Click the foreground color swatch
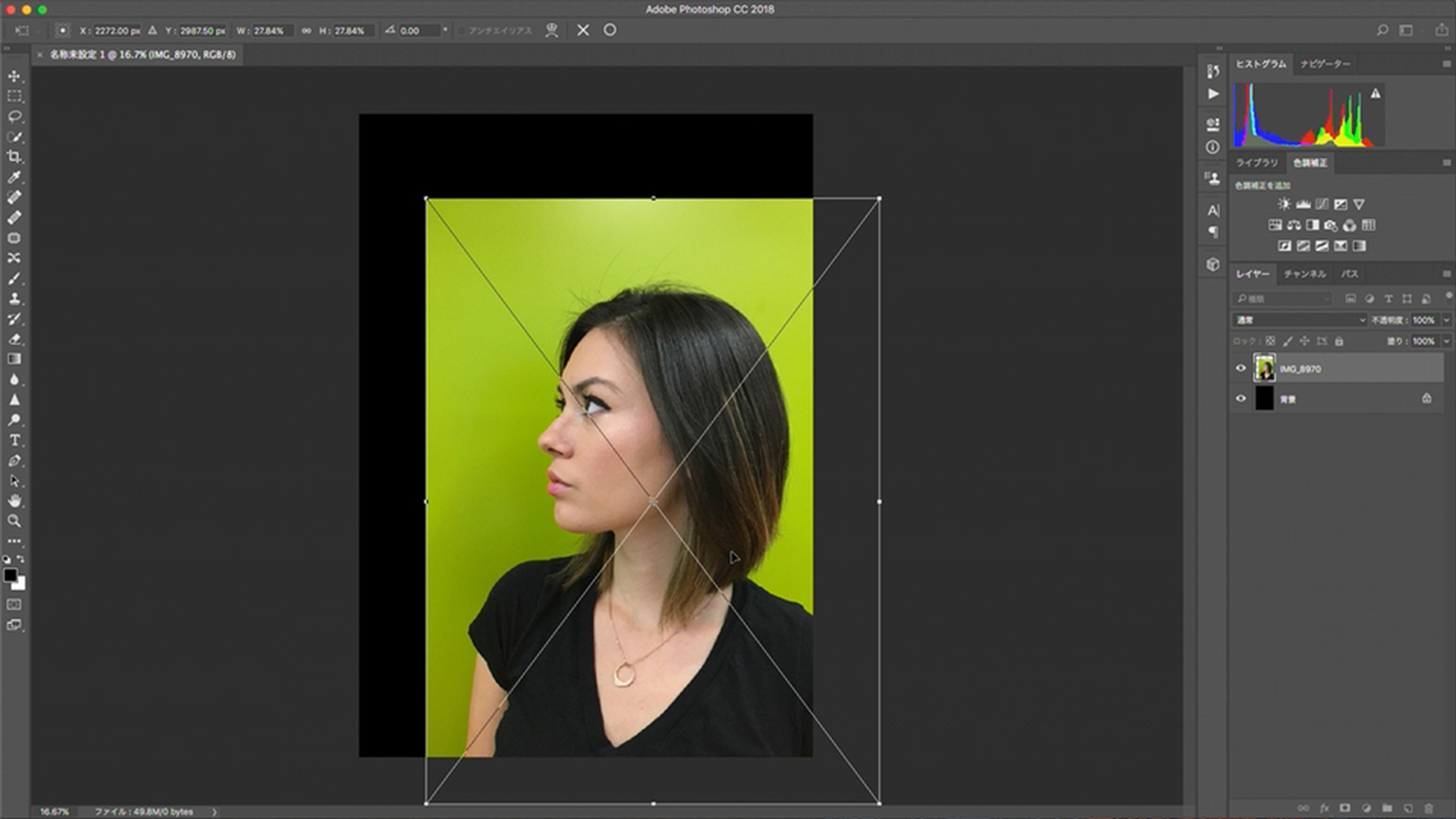 coord(10,576)
